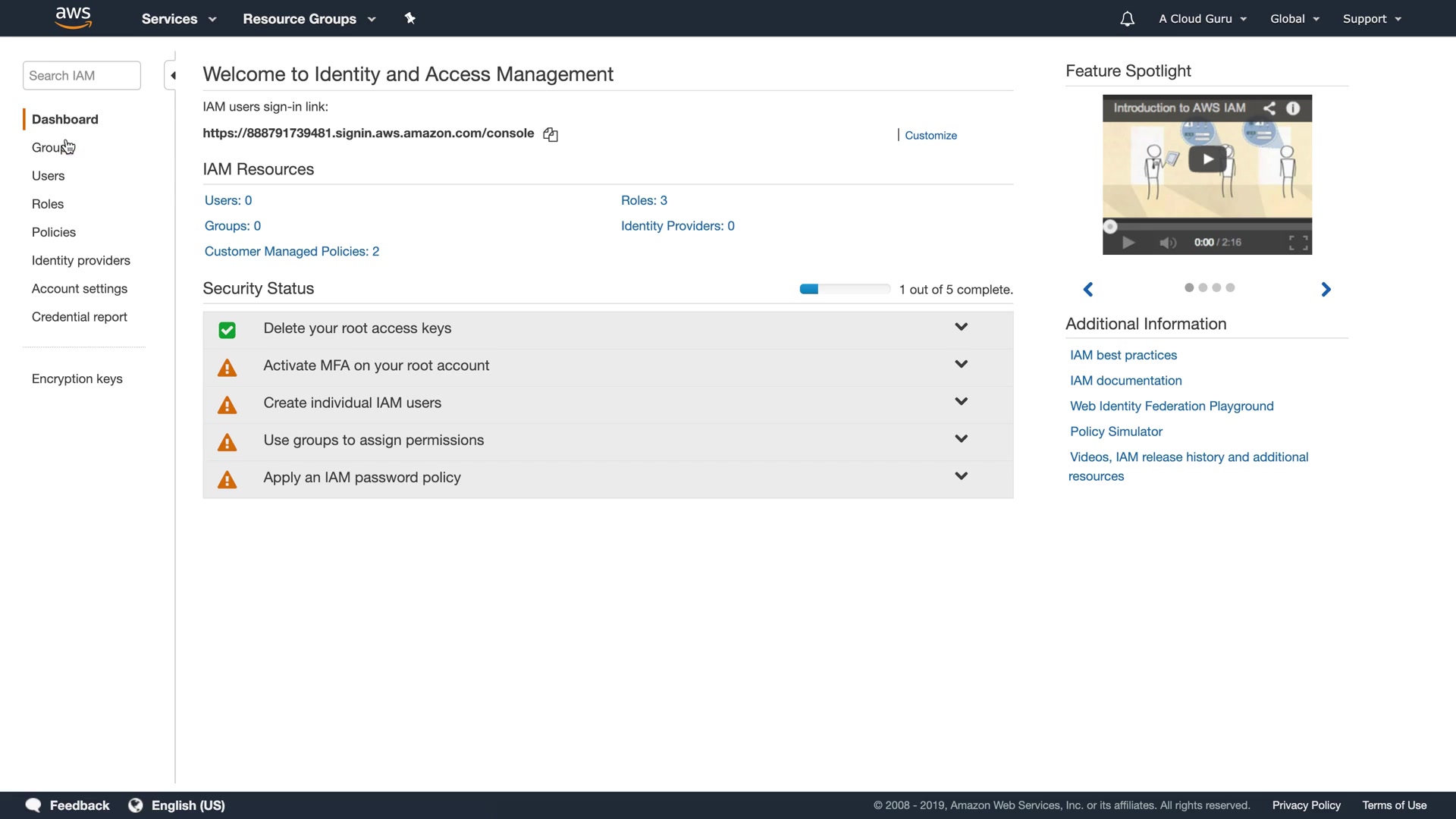Mute the video volume icon
The height and width of the screenshot is (819, 1456).
pos(1167,243)
